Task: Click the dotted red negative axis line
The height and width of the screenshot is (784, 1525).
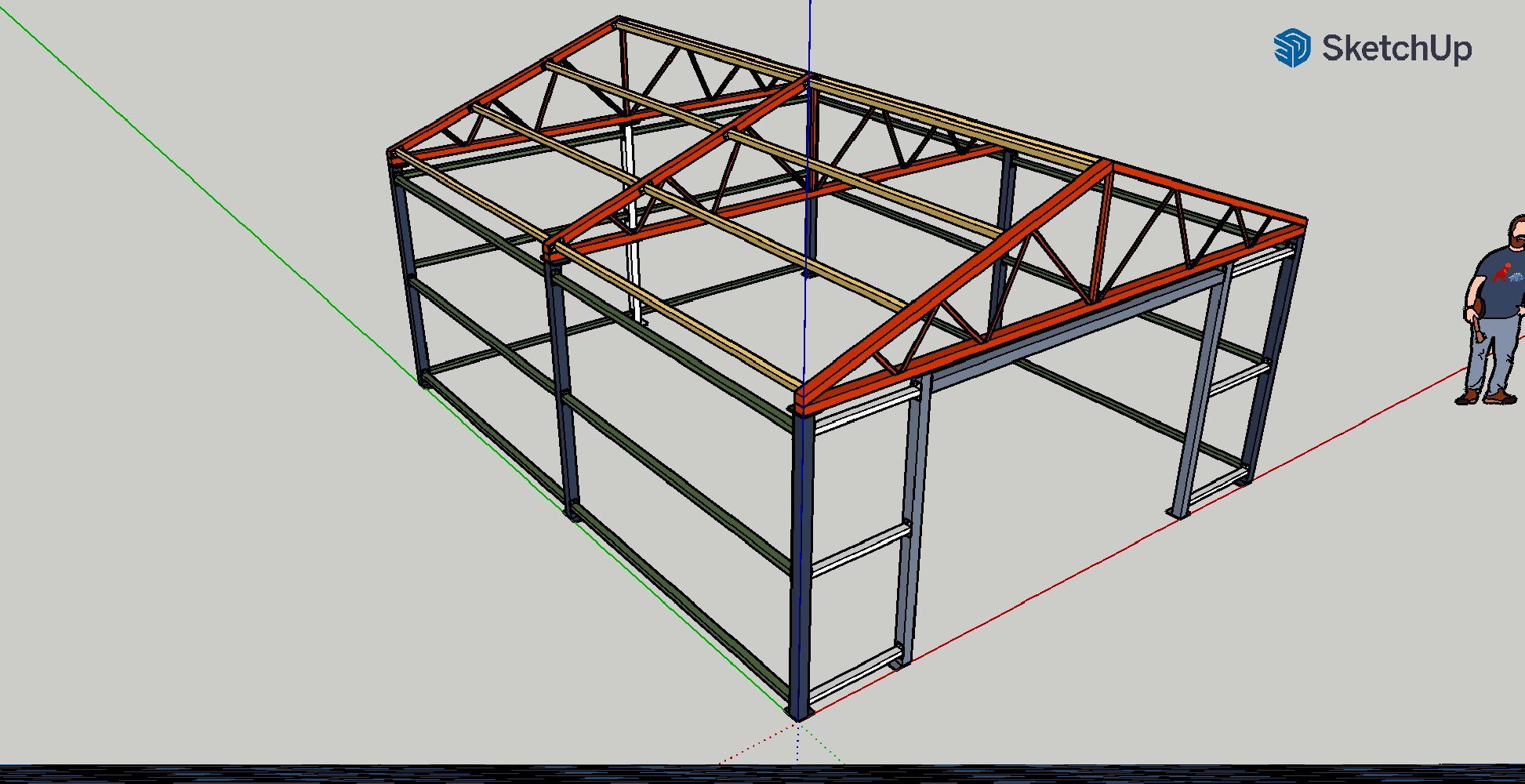Action: [x=753, y=743]
